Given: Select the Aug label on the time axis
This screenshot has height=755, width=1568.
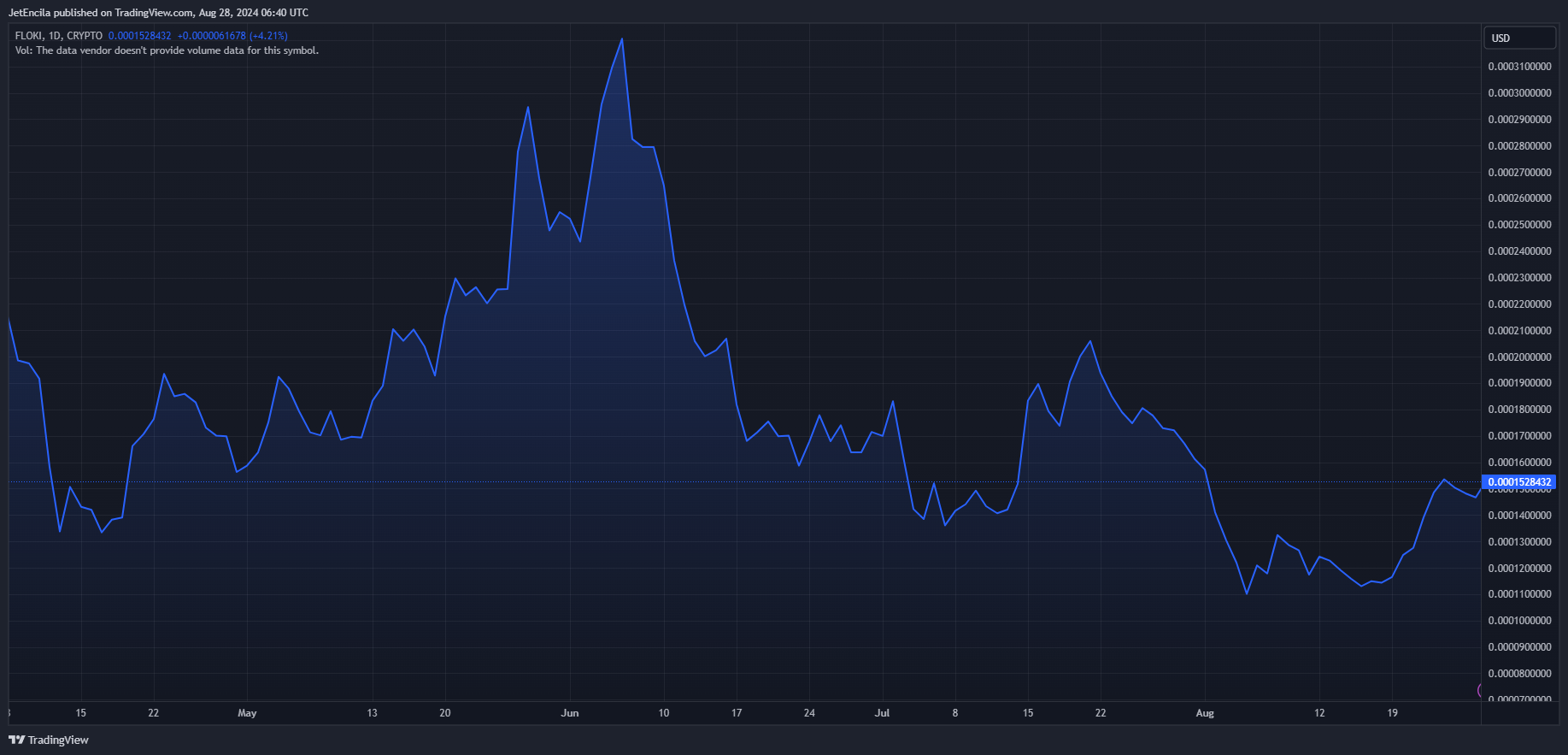Looking at the screenshot, I should tap(1205, 713).
